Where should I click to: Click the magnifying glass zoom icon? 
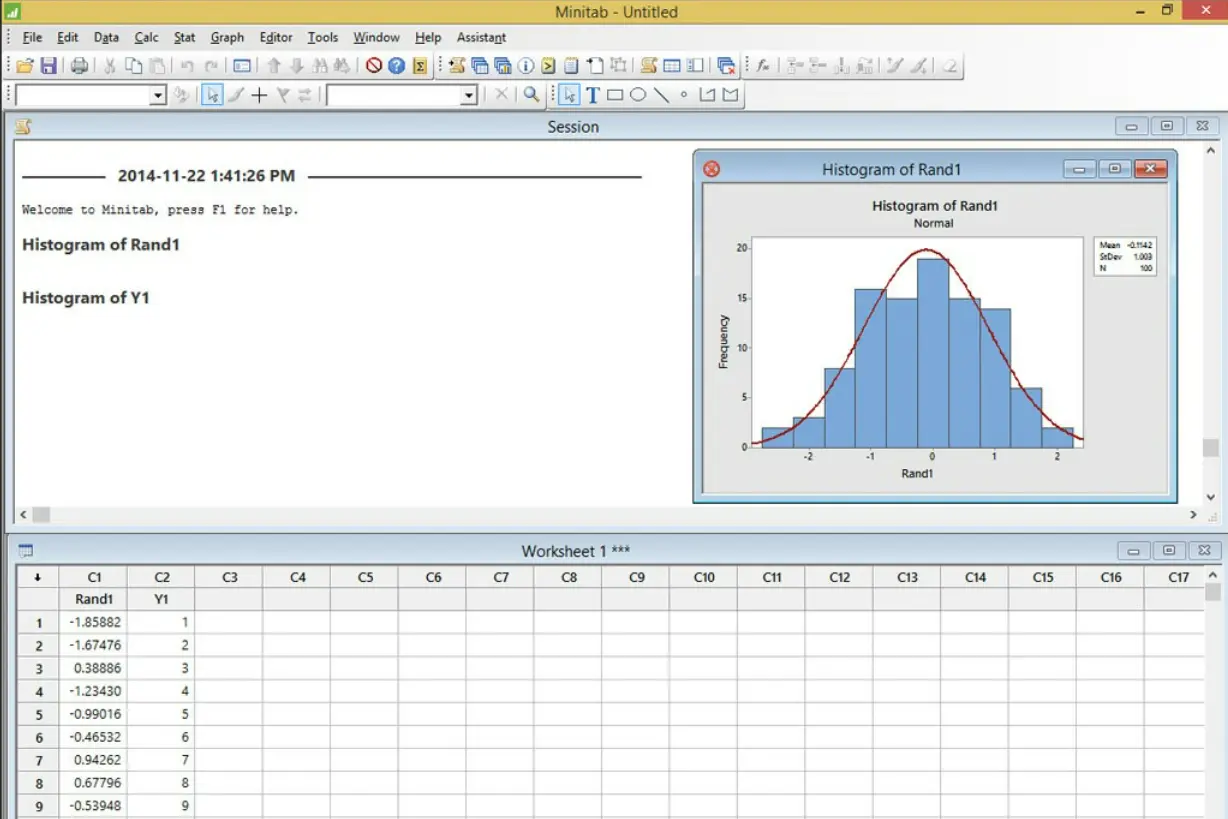(x=532, y=95)
